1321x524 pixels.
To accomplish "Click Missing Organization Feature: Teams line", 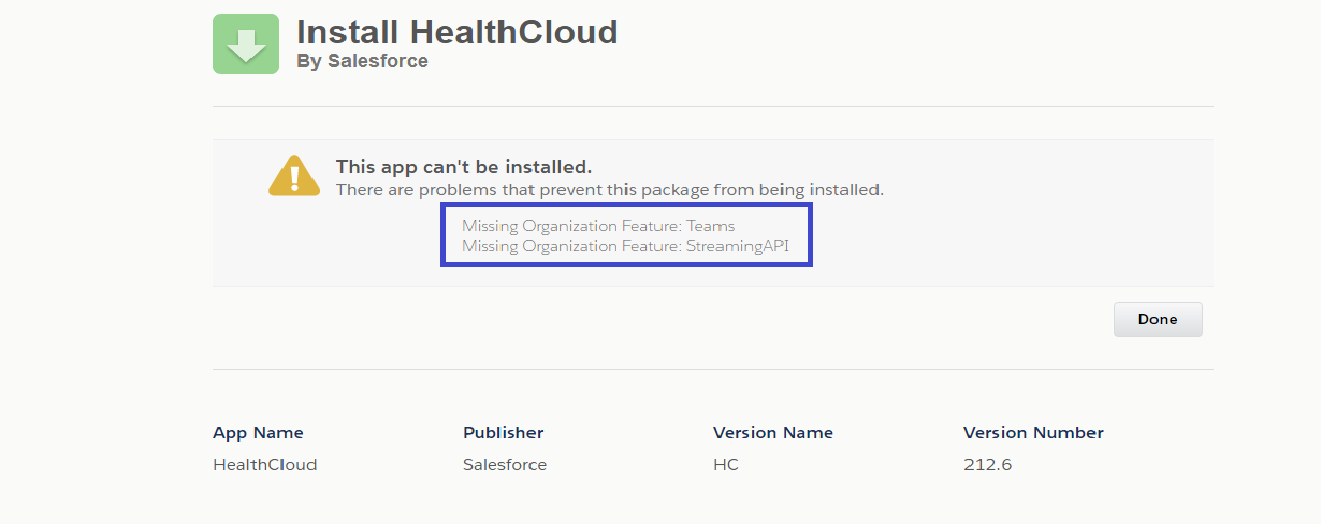I will [x=598, y=226].
